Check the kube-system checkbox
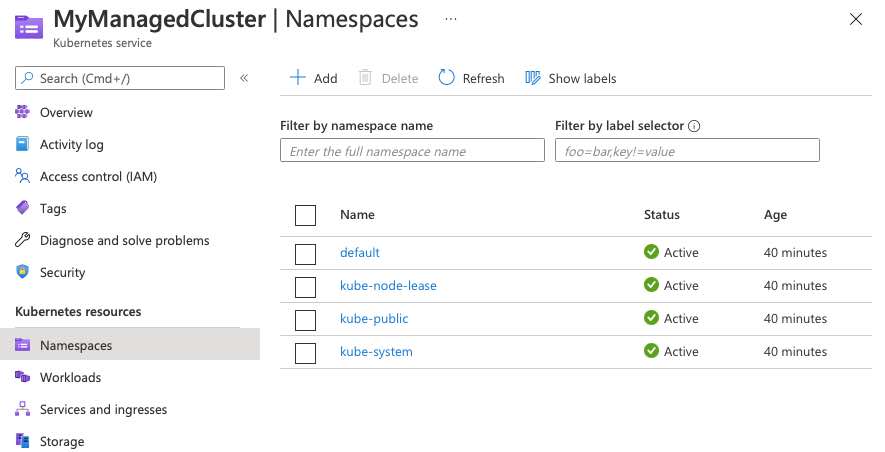Image resolution: width=885 pixels, height=452 pixels. pos(305,353)
